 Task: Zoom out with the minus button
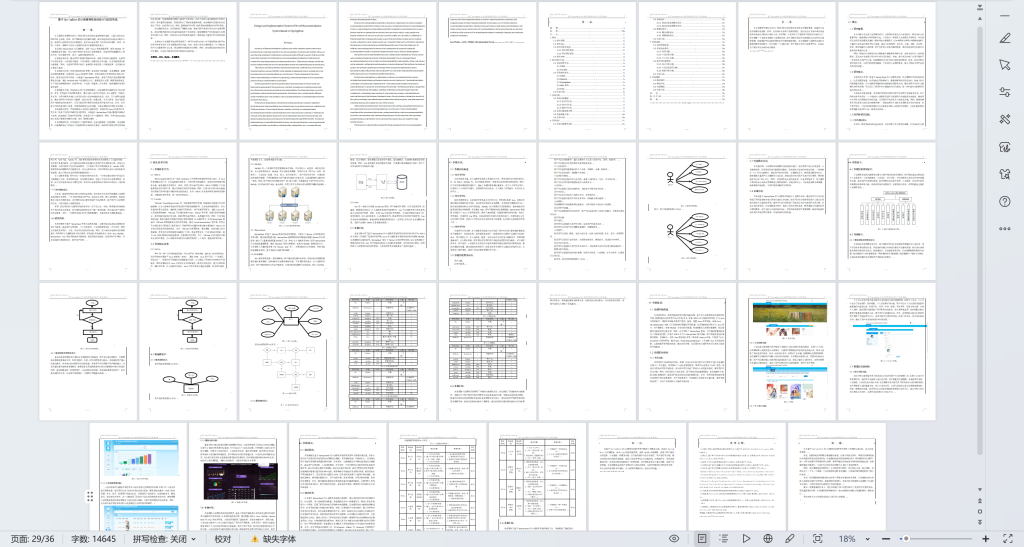point(886,539)
